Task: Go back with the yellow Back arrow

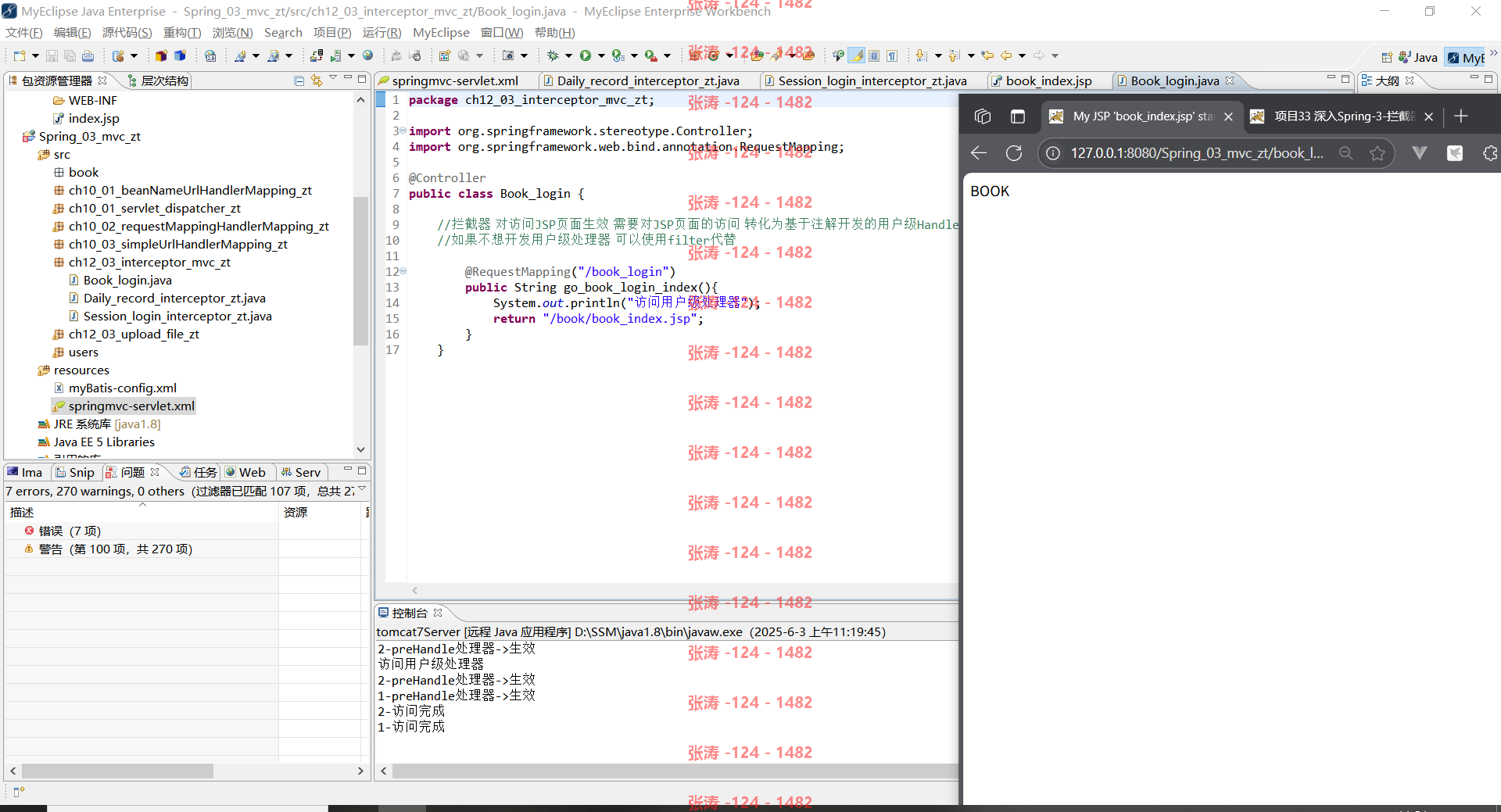Action: coord(1006,55)
